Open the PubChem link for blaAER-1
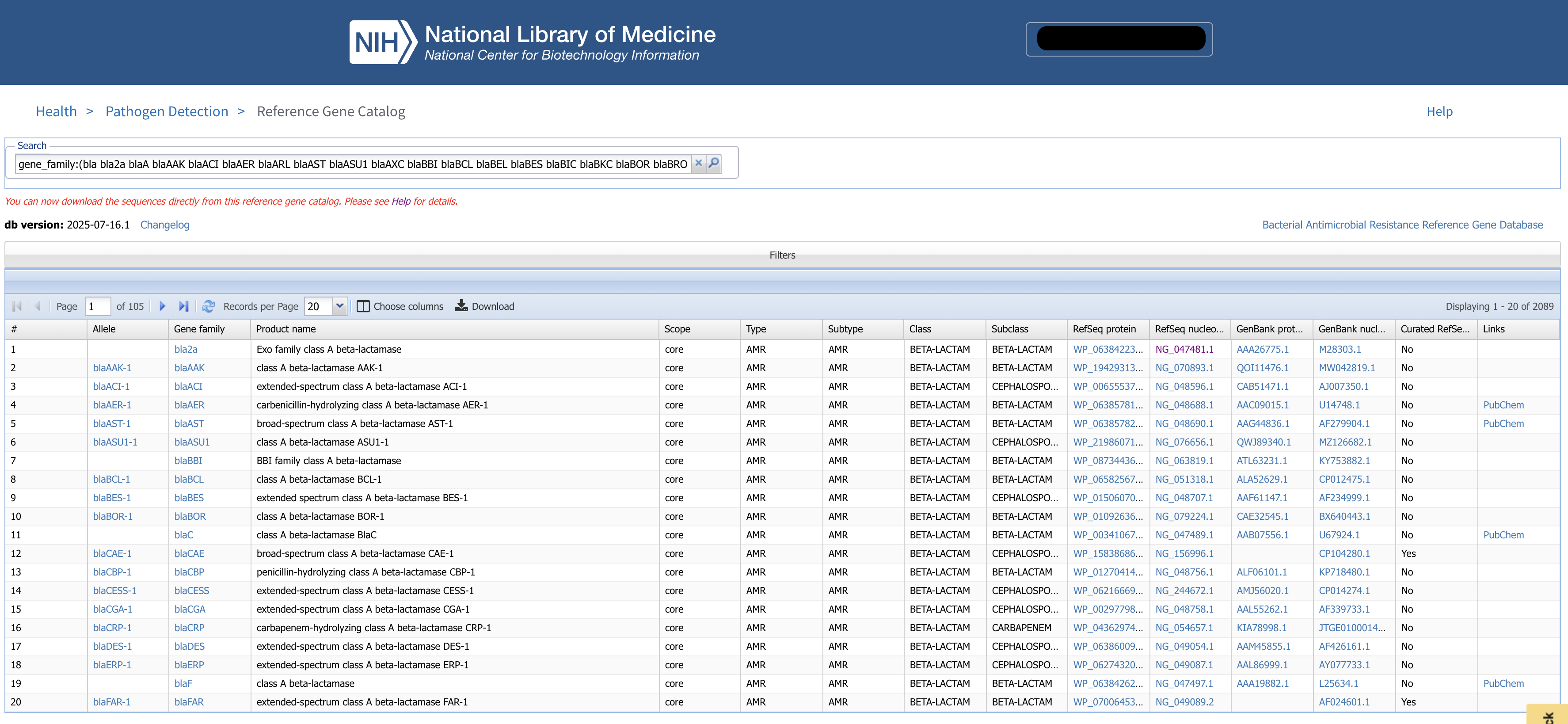1568x724 pixels. pos(1503,405)
